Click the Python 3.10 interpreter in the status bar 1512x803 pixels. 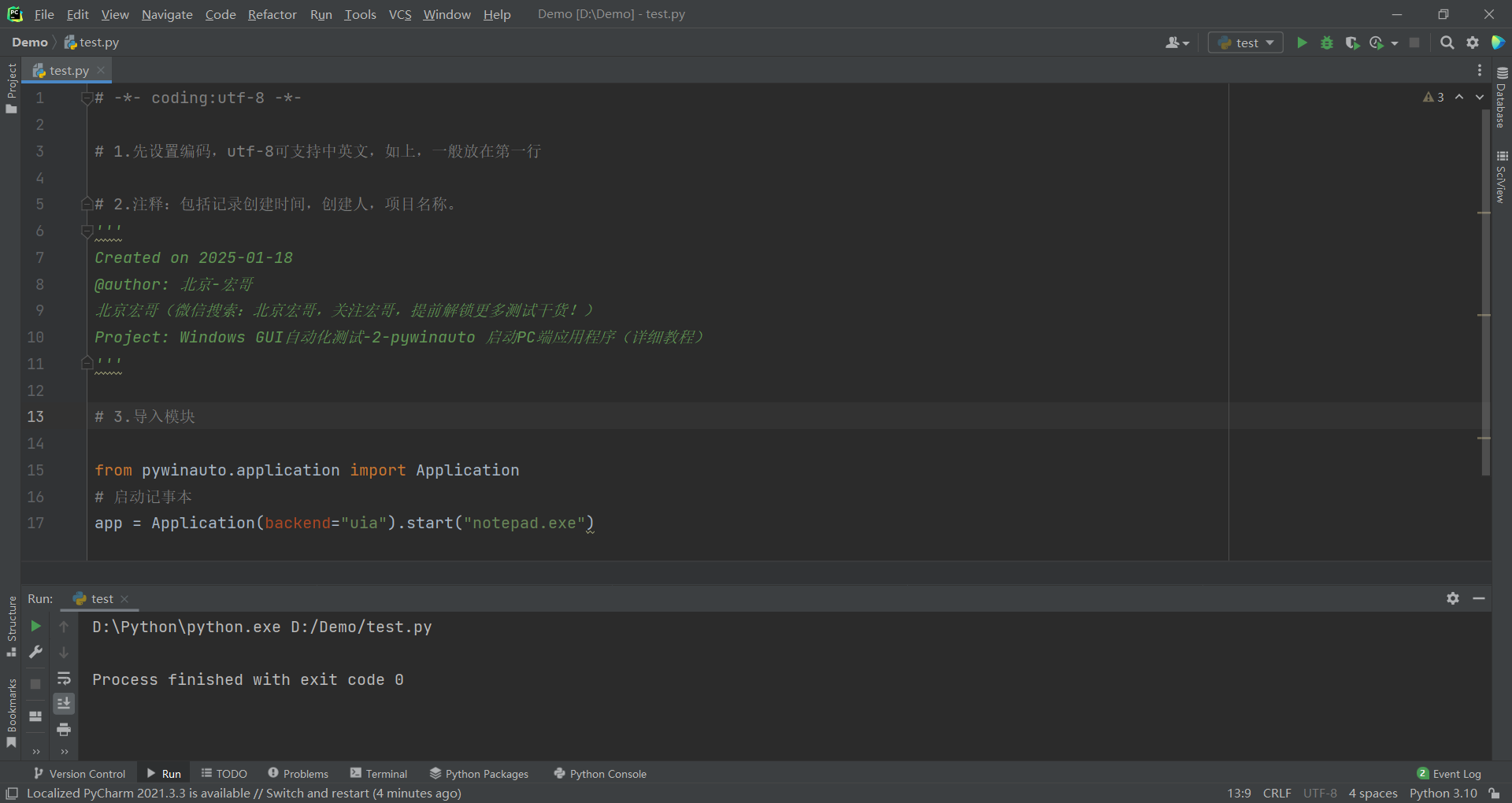coord(1443,794)
